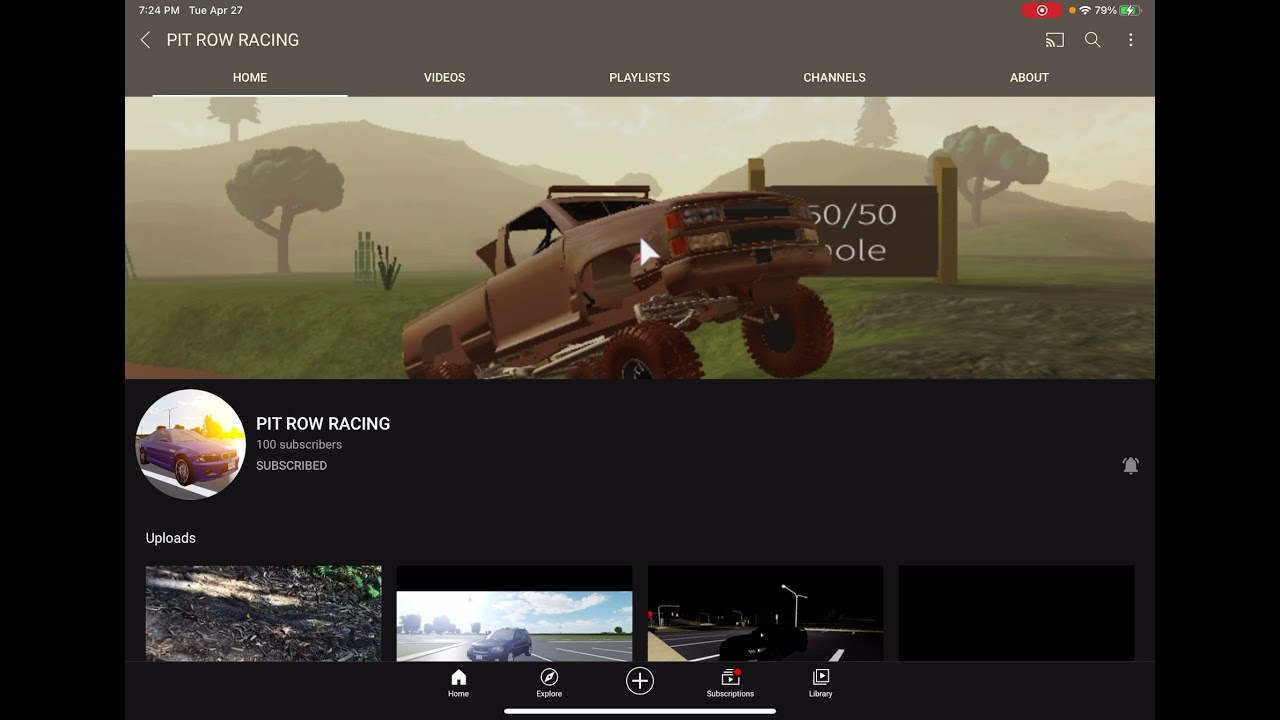
Task: Click the PIT ROW RACING header title
Action: point(233,40)
